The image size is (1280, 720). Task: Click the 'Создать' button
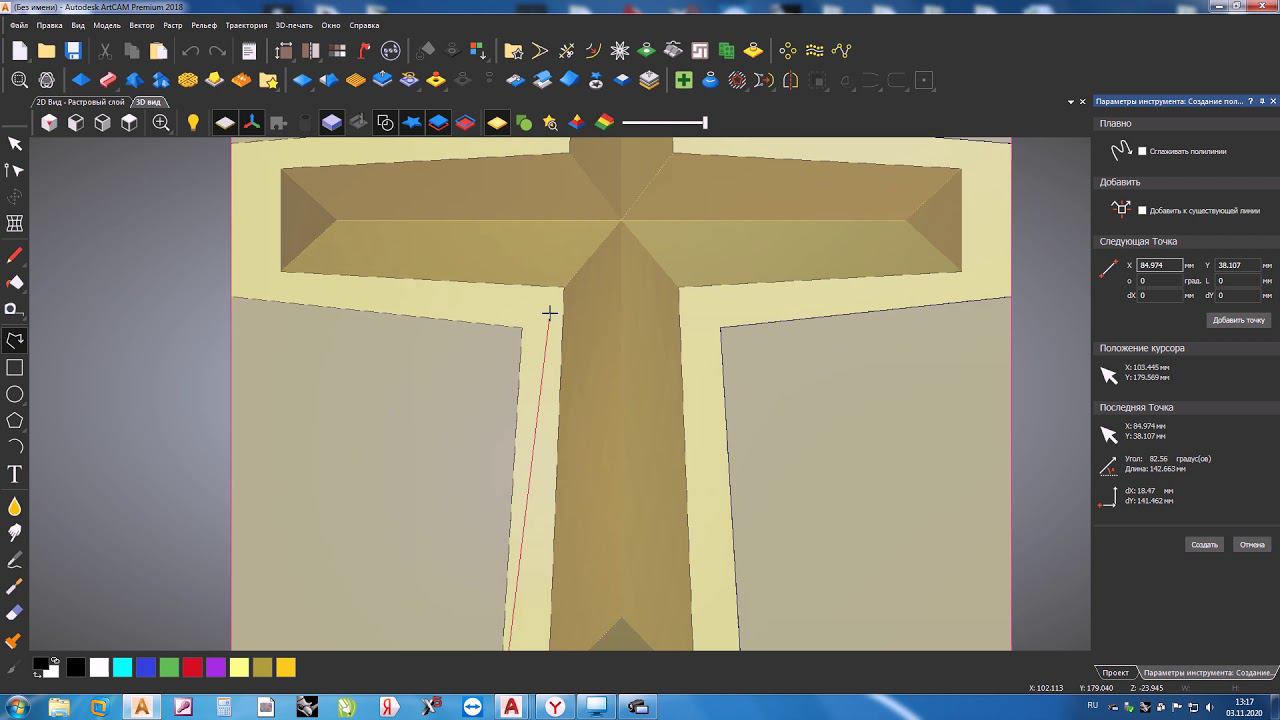click(x=1204, y=545)
